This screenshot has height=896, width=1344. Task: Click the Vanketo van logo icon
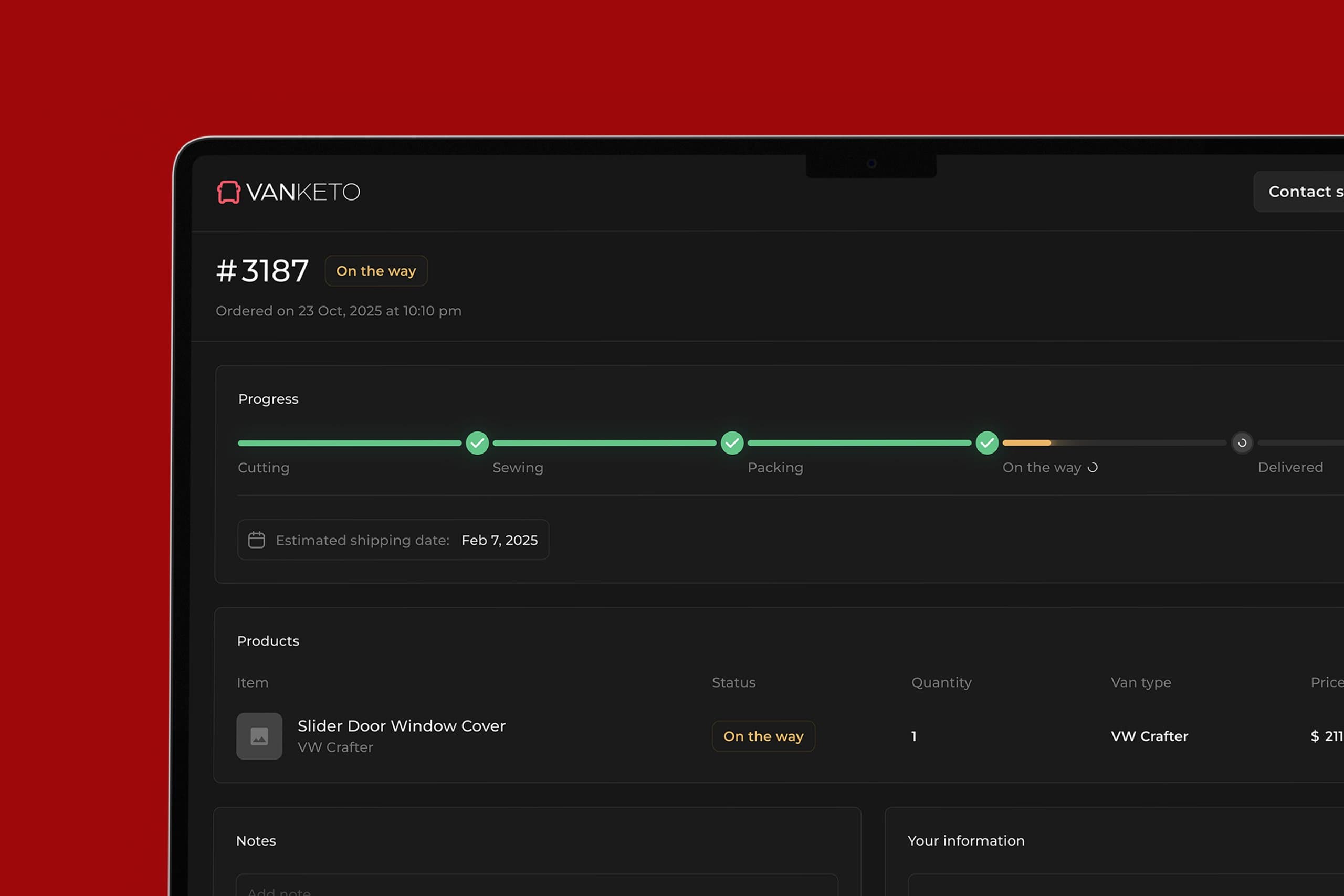click(x=228, y=192)
